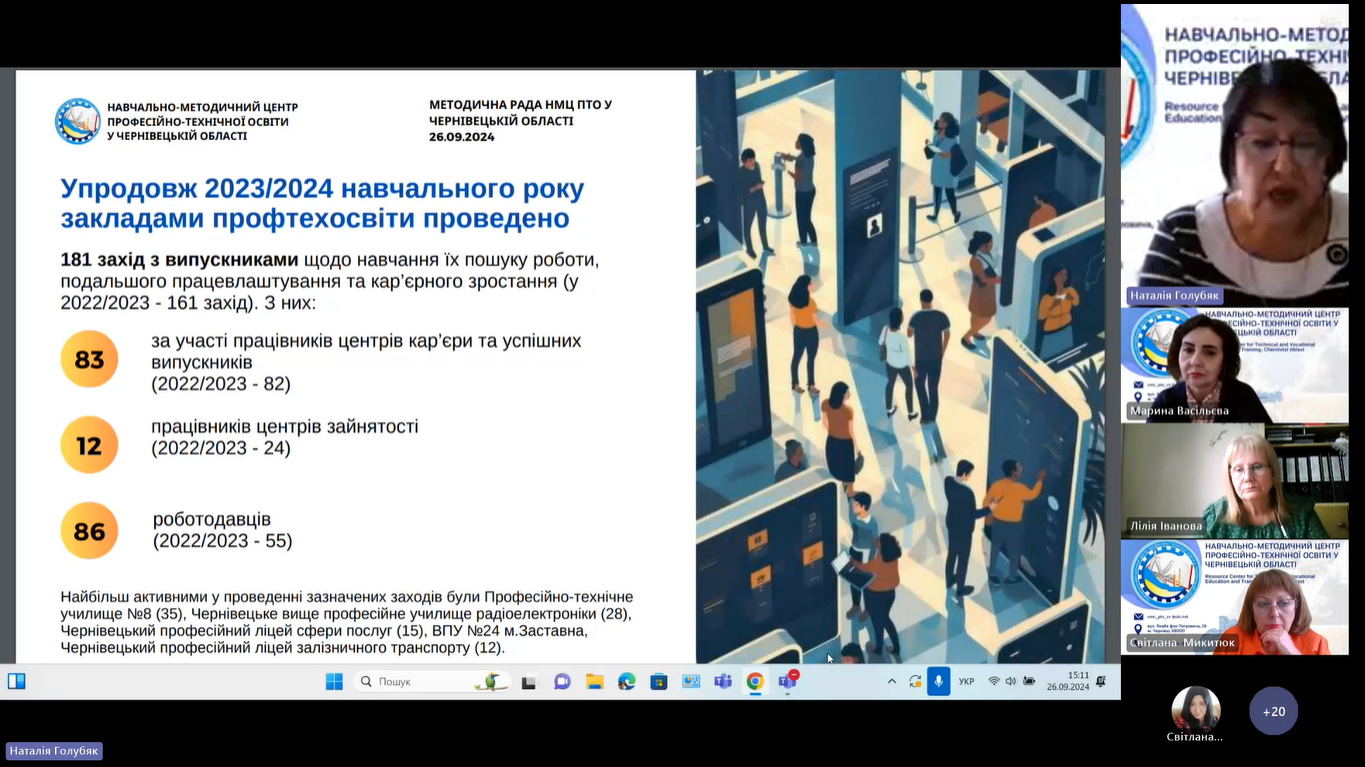Switch the УКР keyboard language
This screenshot has width=1365, height=767.
966,681
